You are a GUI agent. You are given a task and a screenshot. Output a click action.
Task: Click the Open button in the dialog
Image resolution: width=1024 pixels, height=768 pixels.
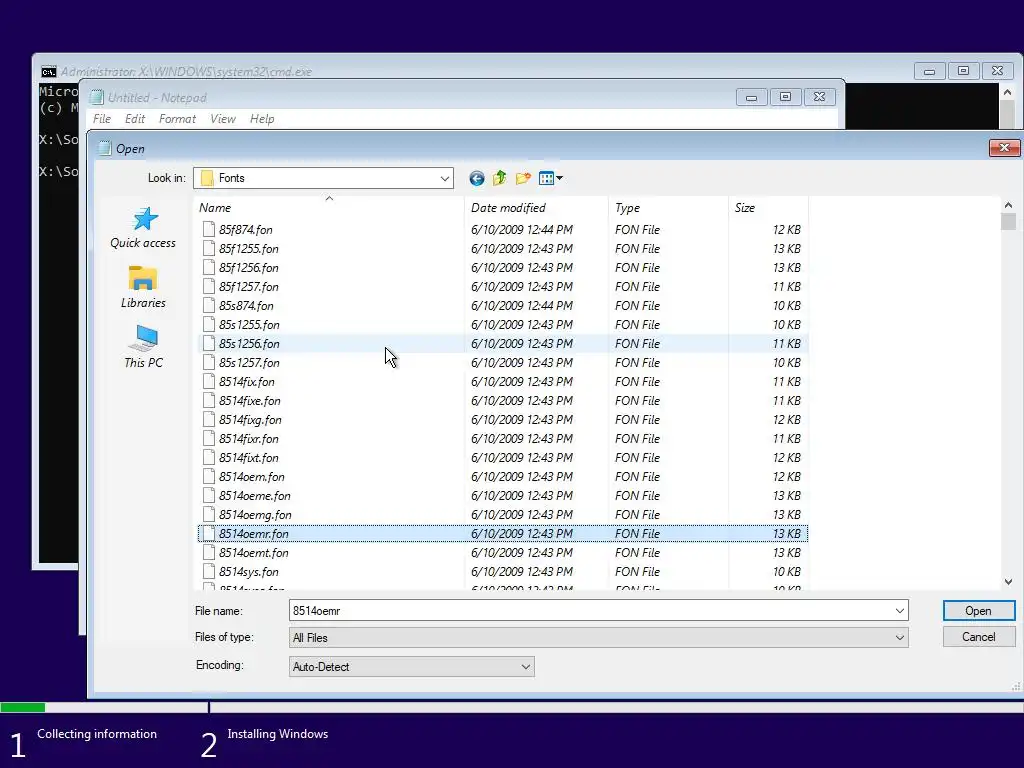pos(978,611)
